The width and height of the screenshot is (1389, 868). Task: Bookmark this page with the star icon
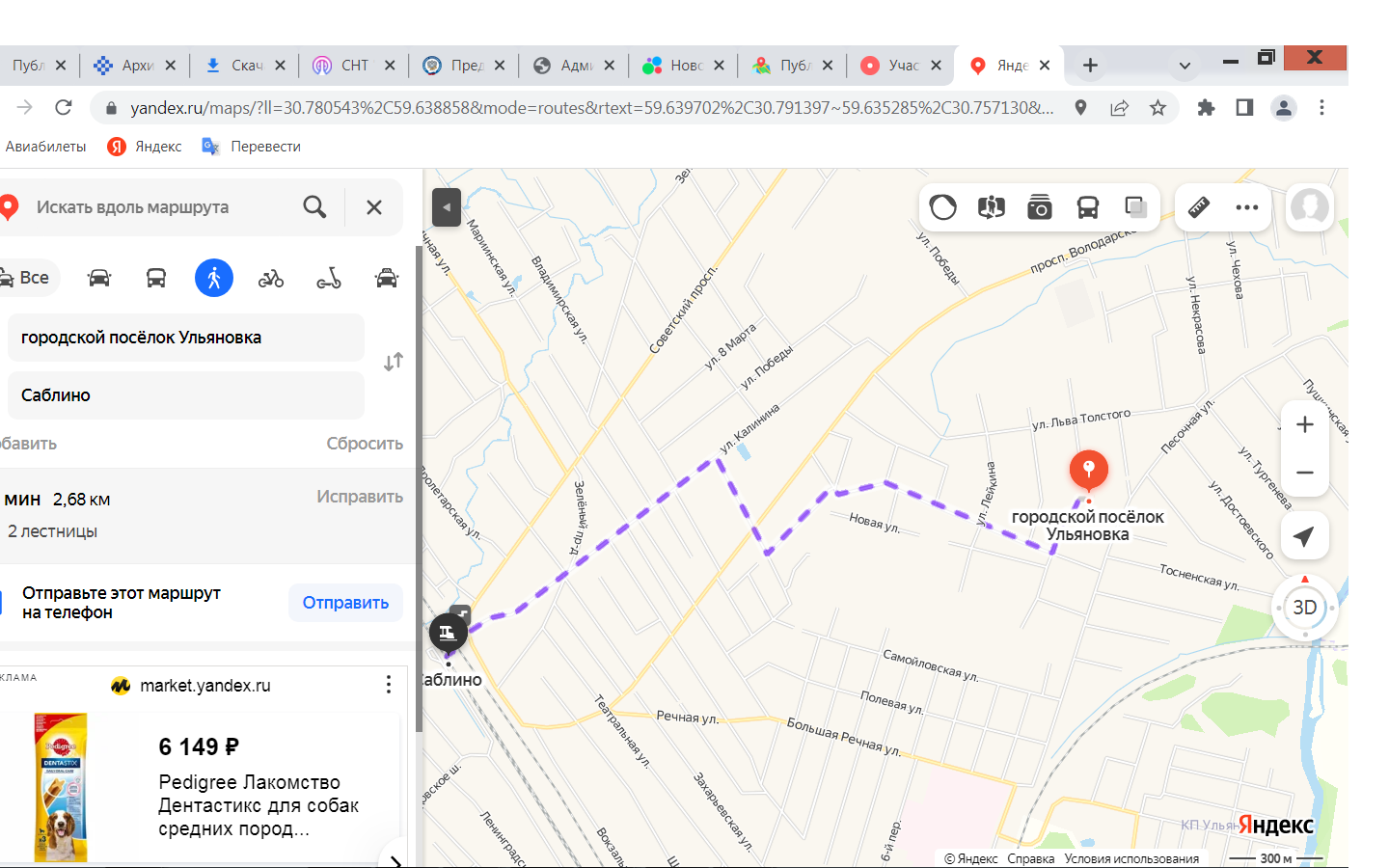1157,108
